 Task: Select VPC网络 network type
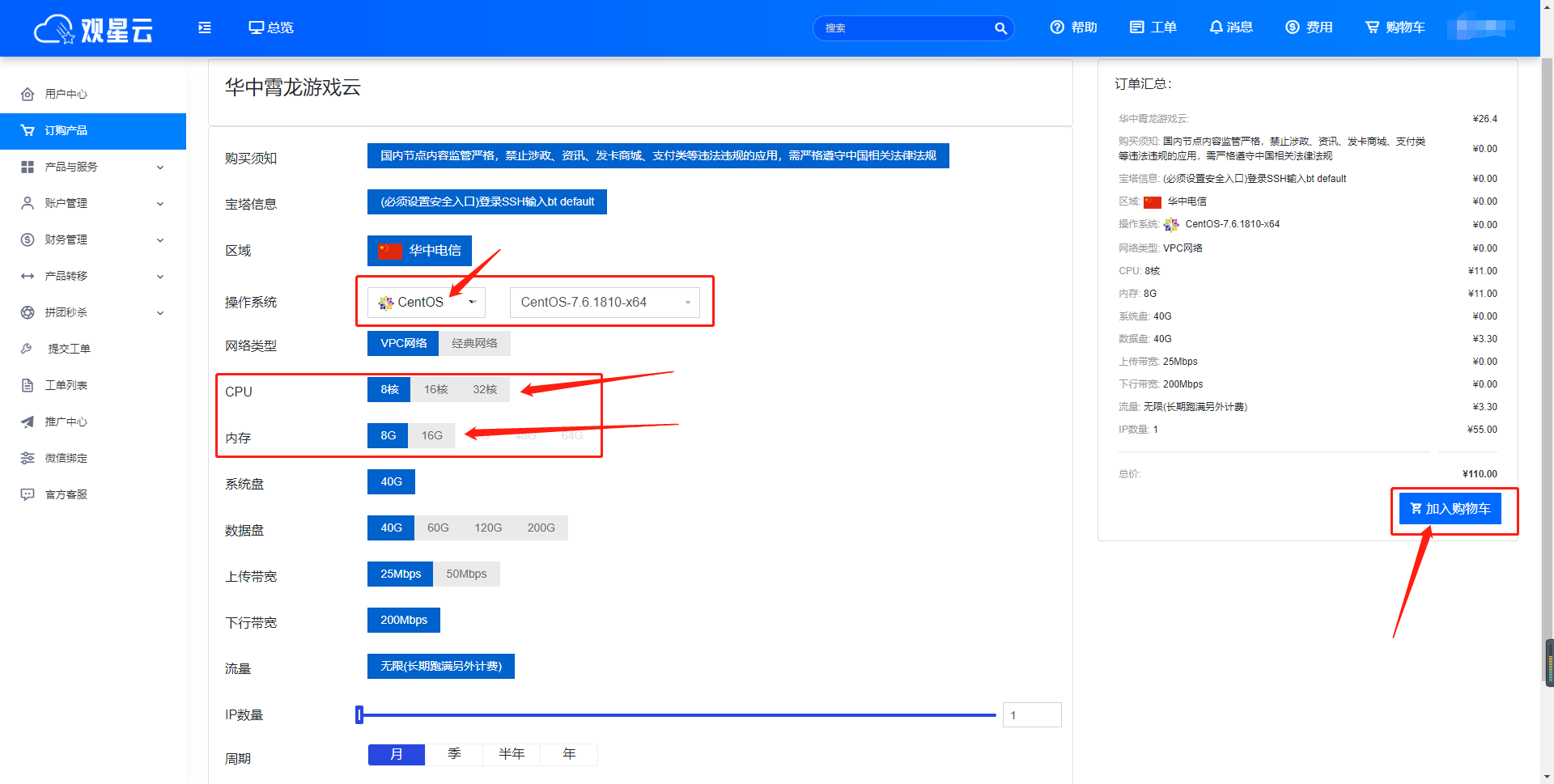pos(403,343)
